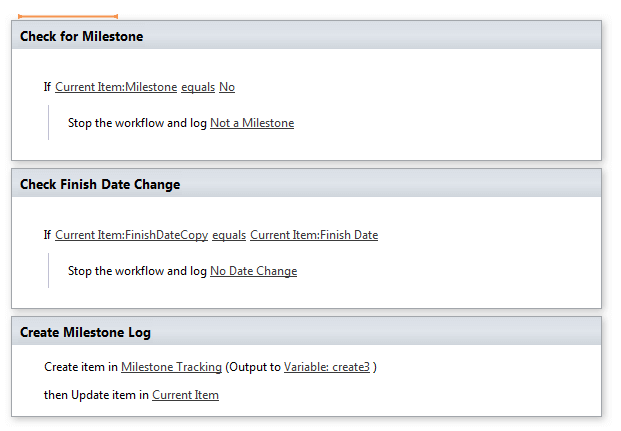Viewport: 621px width, 431px height.
Task: Click the Current Item:Finish Date link
Action: [314, 235]
